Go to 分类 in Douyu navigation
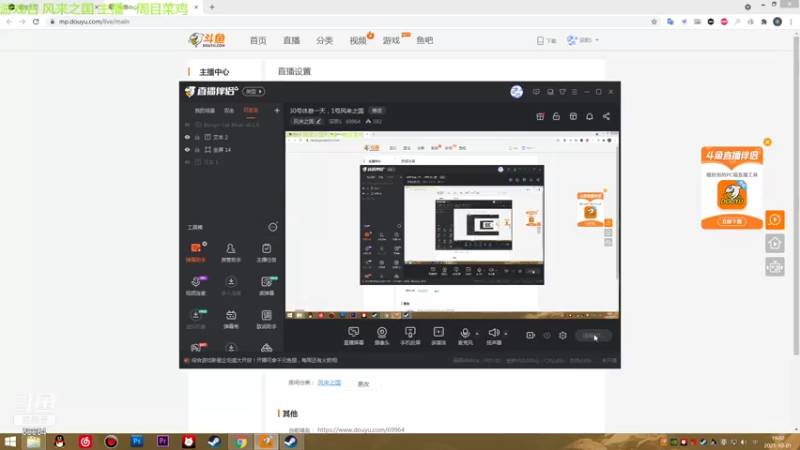Viewport: 800px width, 450px height. 324,40
